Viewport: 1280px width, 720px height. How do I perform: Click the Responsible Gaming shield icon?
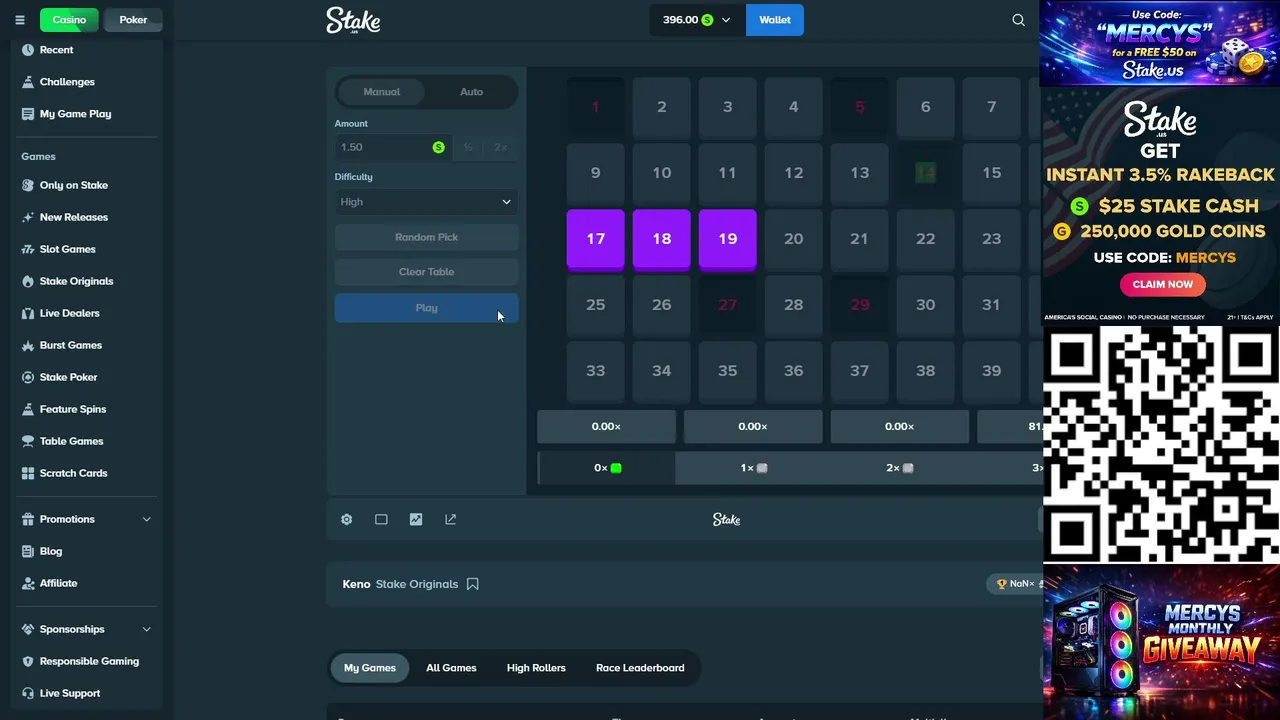click(x=28, y=661)
